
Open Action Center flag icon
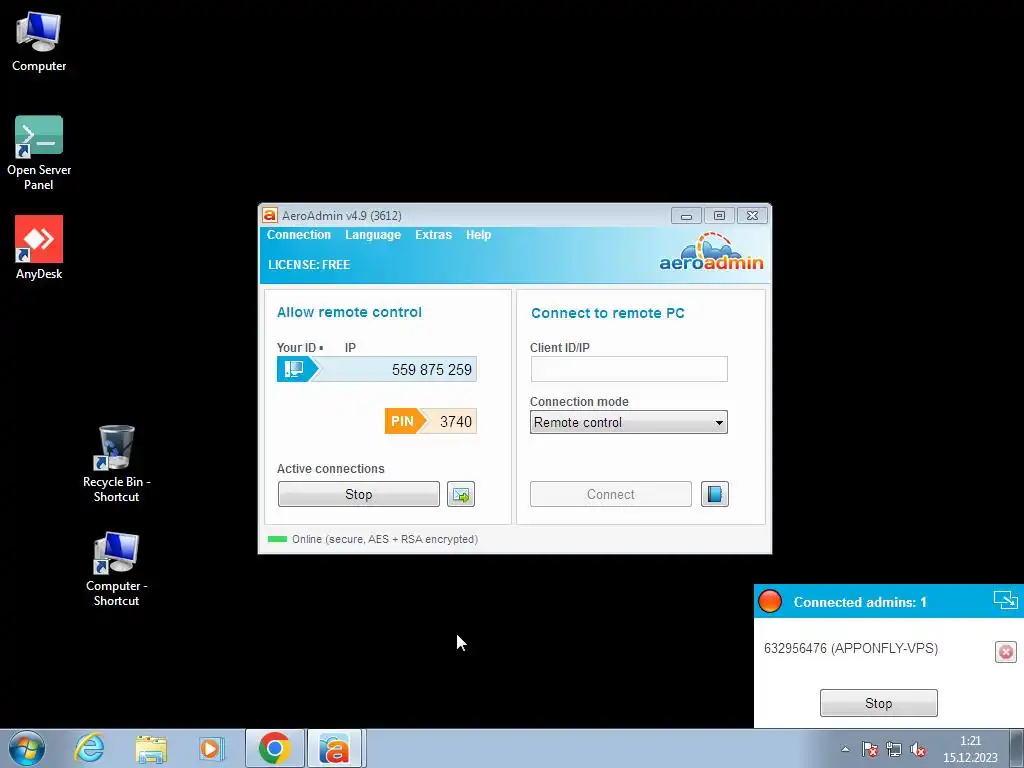pyautogui.click(x=869, y=749)
